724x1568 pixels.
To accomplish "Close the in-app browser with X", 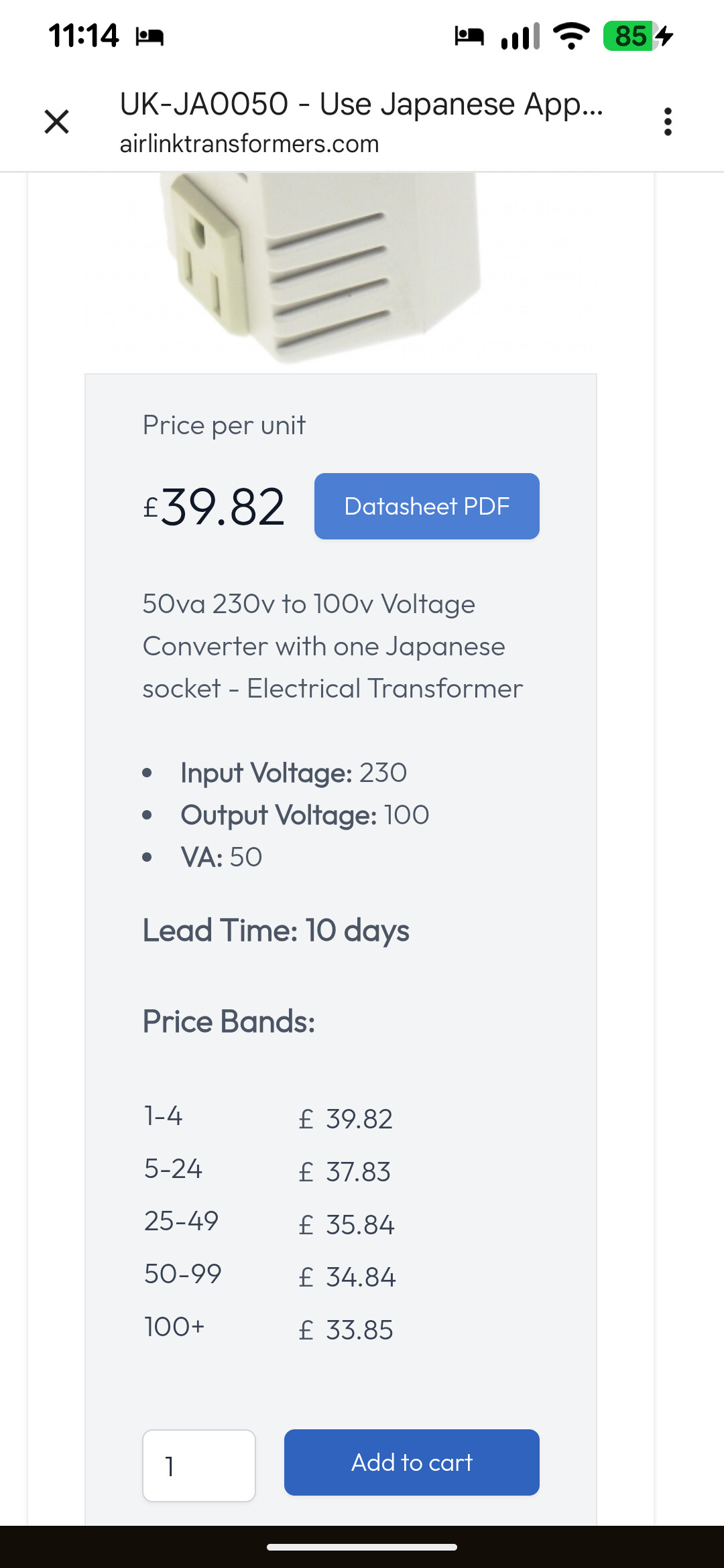I will 57,122.
